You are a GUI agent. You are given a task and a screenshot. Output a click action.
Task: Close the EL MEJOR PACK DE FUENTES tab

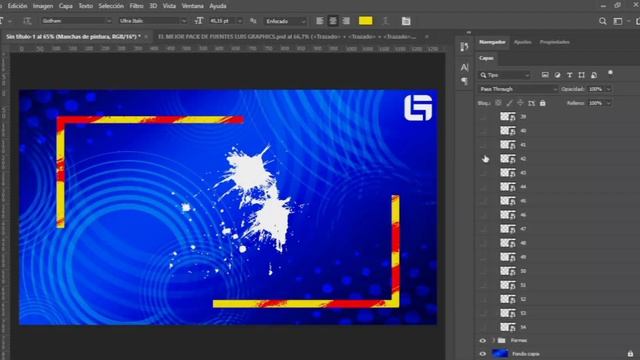(x=427, y=37)
